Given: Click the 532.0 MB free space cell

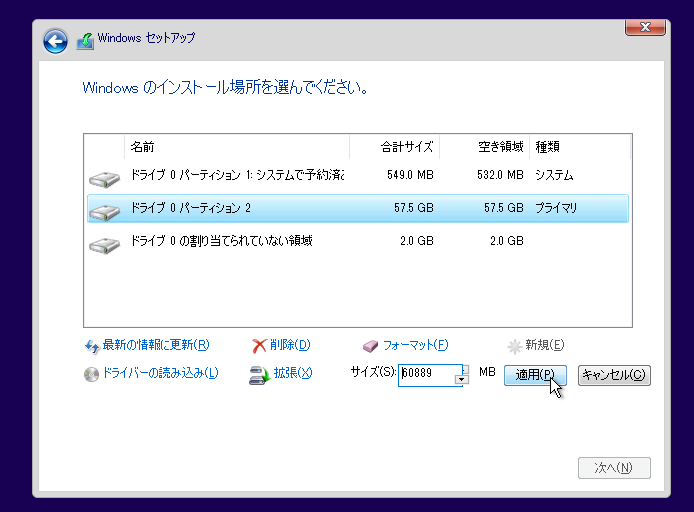Looking at the screenshot, I should (x=500, y=175).
